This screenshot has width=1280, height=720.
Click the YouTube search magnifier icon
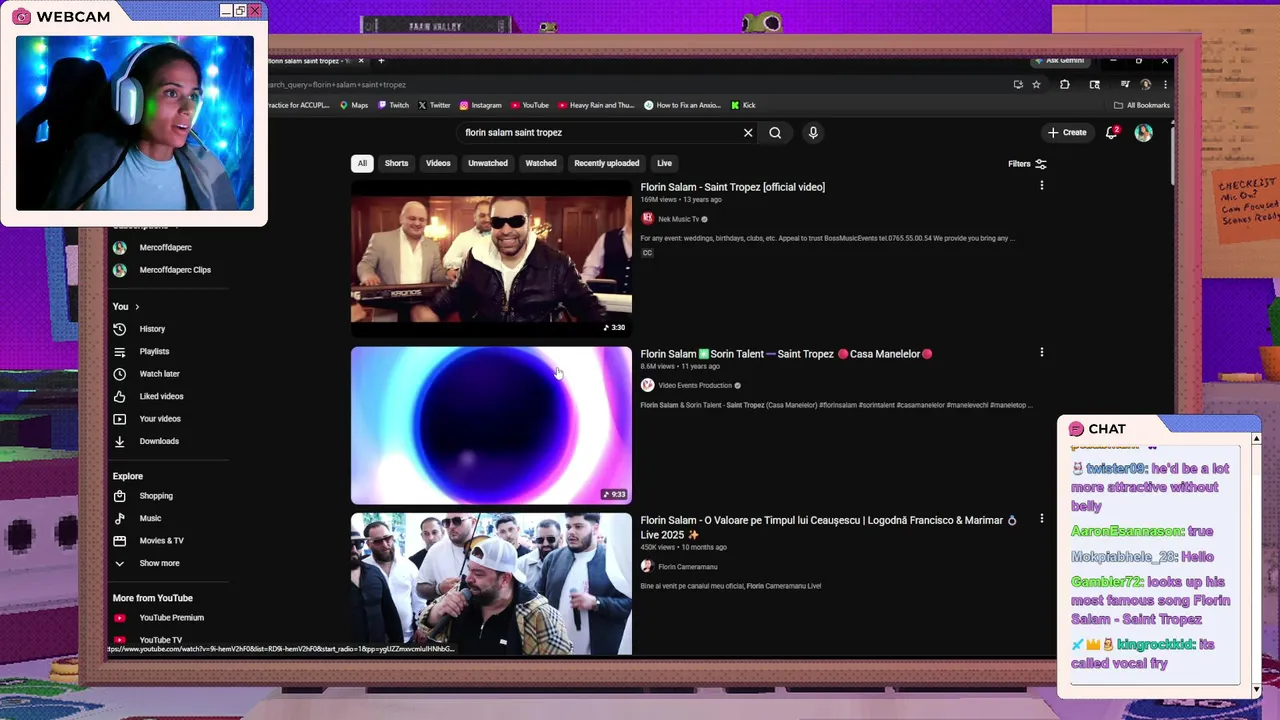pyautogui.click(x=775, y=132)
